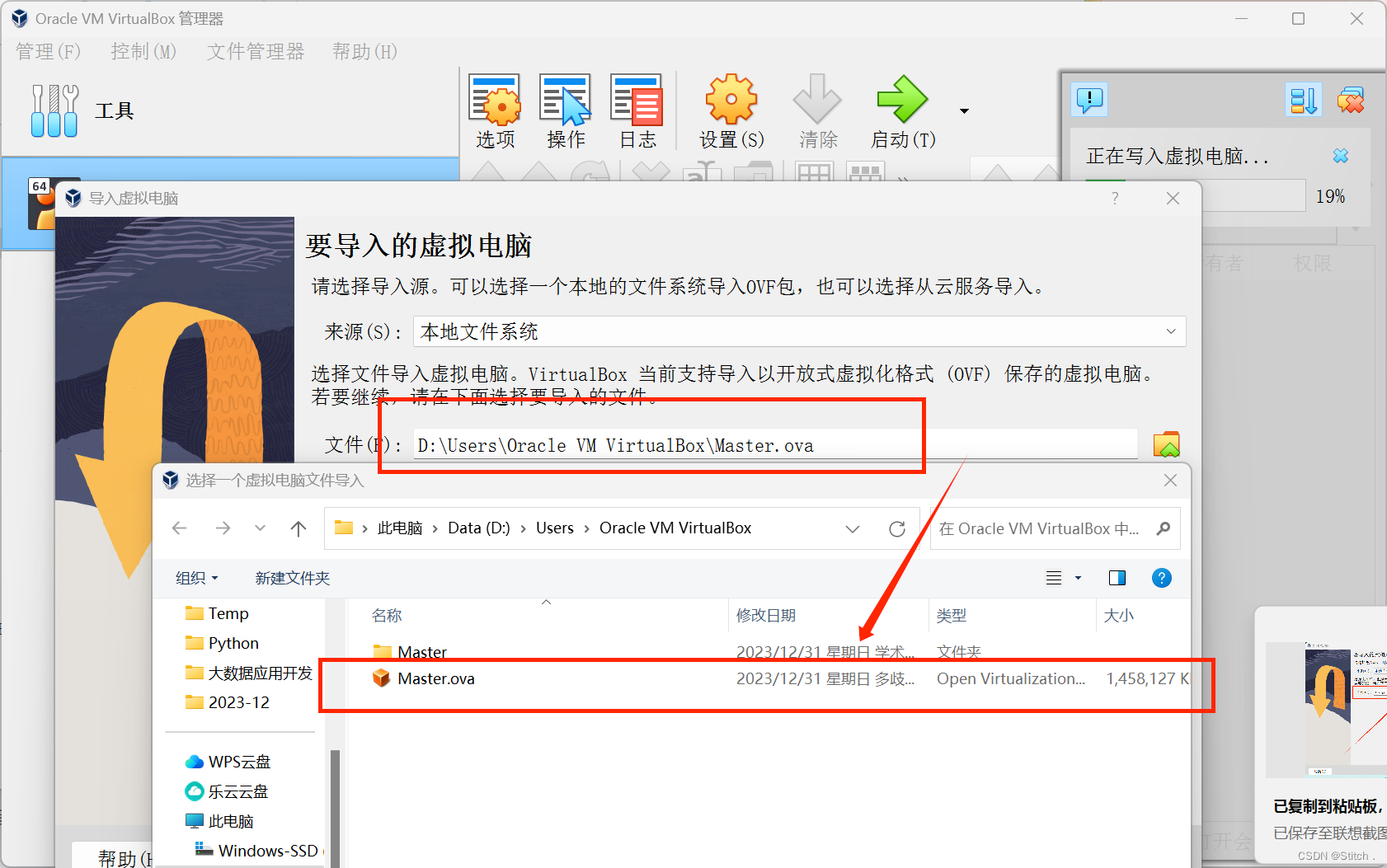Change view layout with the list view icon
The image size is (1387, 868).
[x=1054, y=578]
